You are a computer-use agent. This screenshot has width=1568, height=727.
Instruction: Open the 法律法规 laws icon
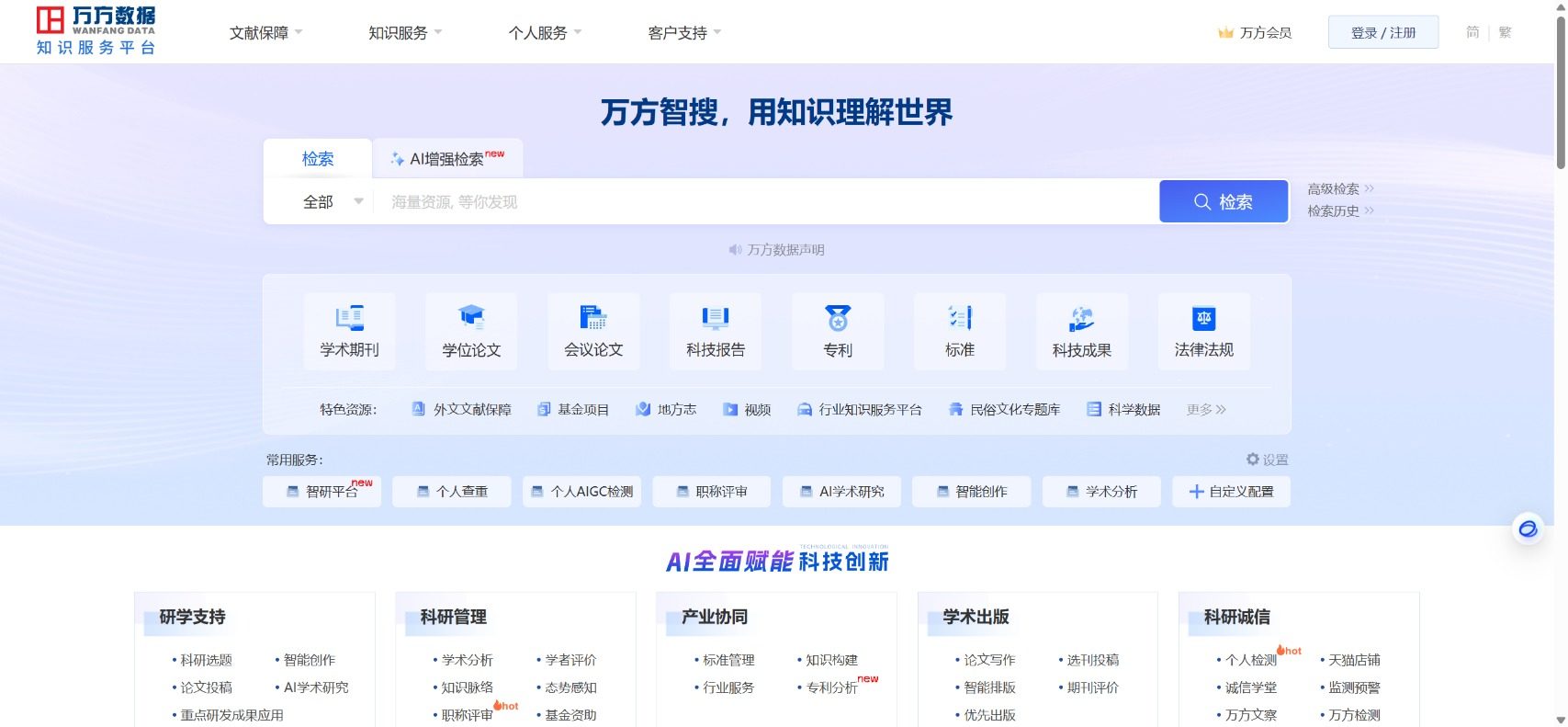click(x=1204, y=318)
